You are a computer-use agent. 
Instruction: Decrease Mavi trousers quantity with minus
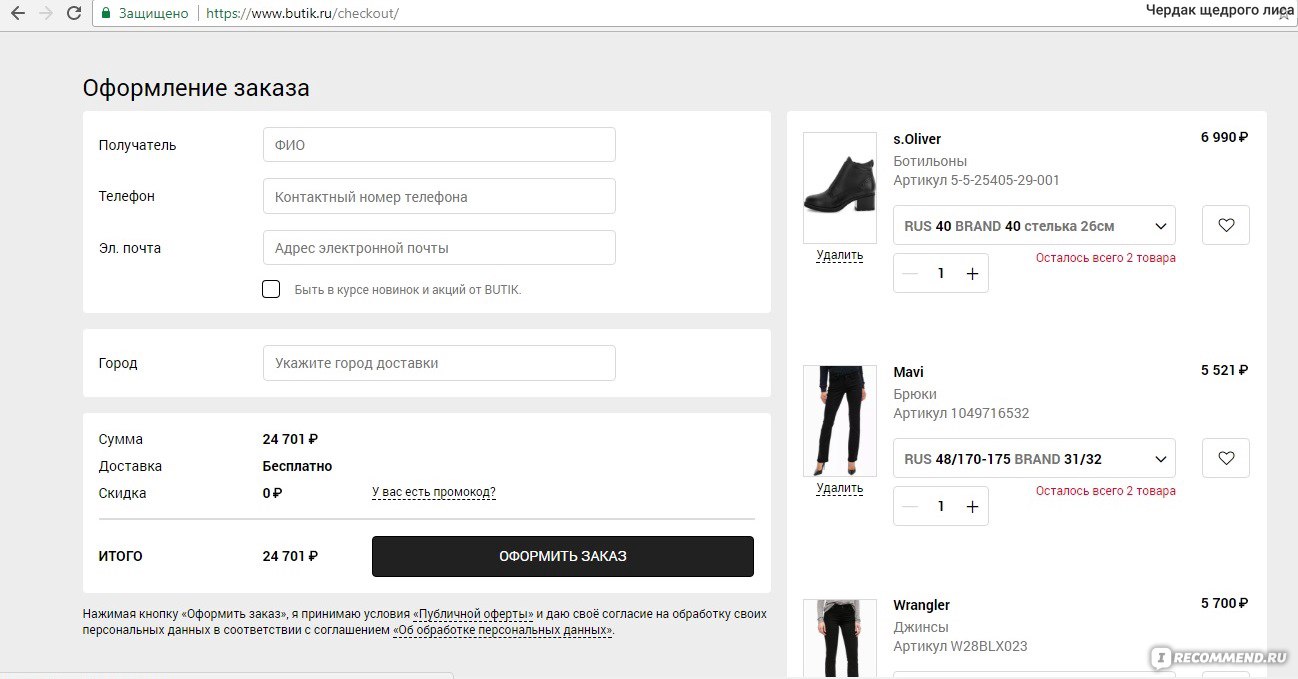(x=909, y=507)
